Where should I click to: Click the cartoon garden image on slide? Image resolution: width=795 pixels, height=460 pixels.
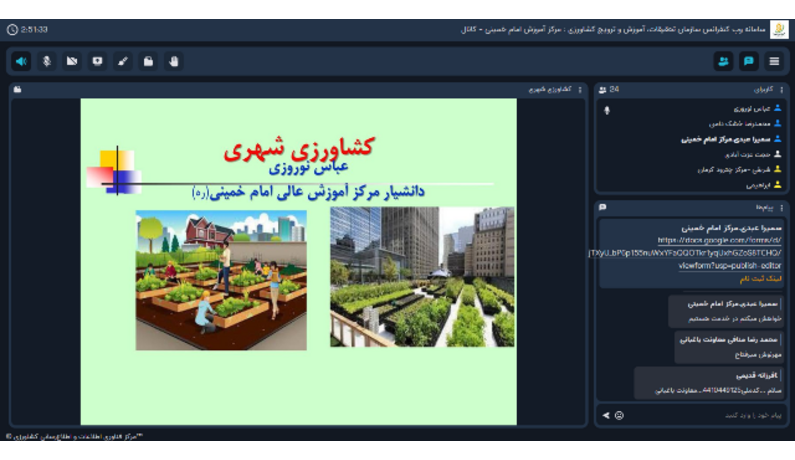pyautogui.click(x=221, y=280)
